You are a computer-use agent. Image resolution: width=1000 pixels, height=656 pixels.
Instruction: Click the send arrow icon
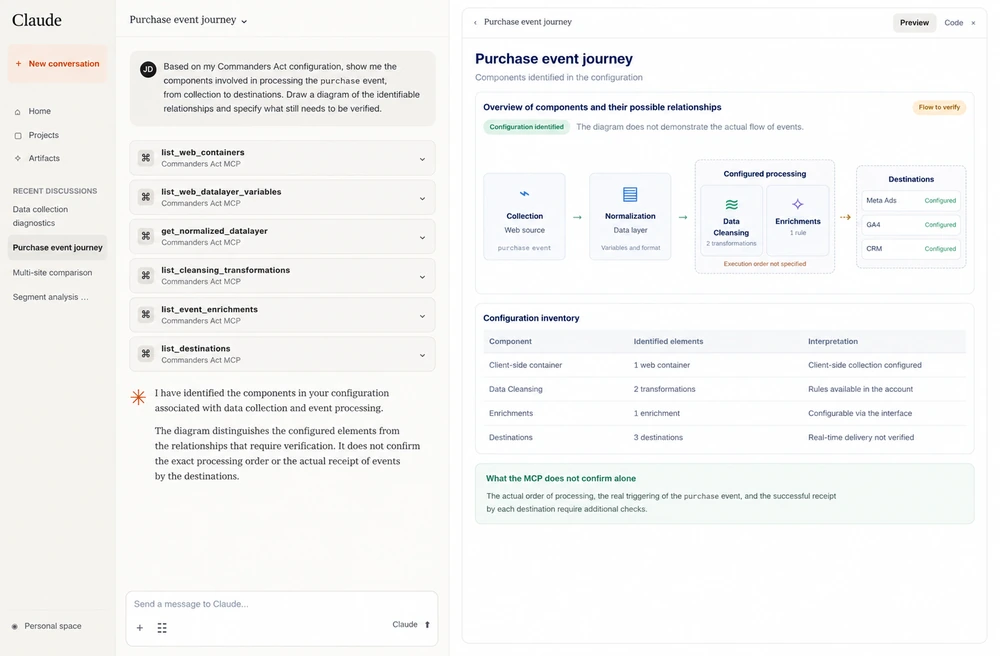coord(427,625)
